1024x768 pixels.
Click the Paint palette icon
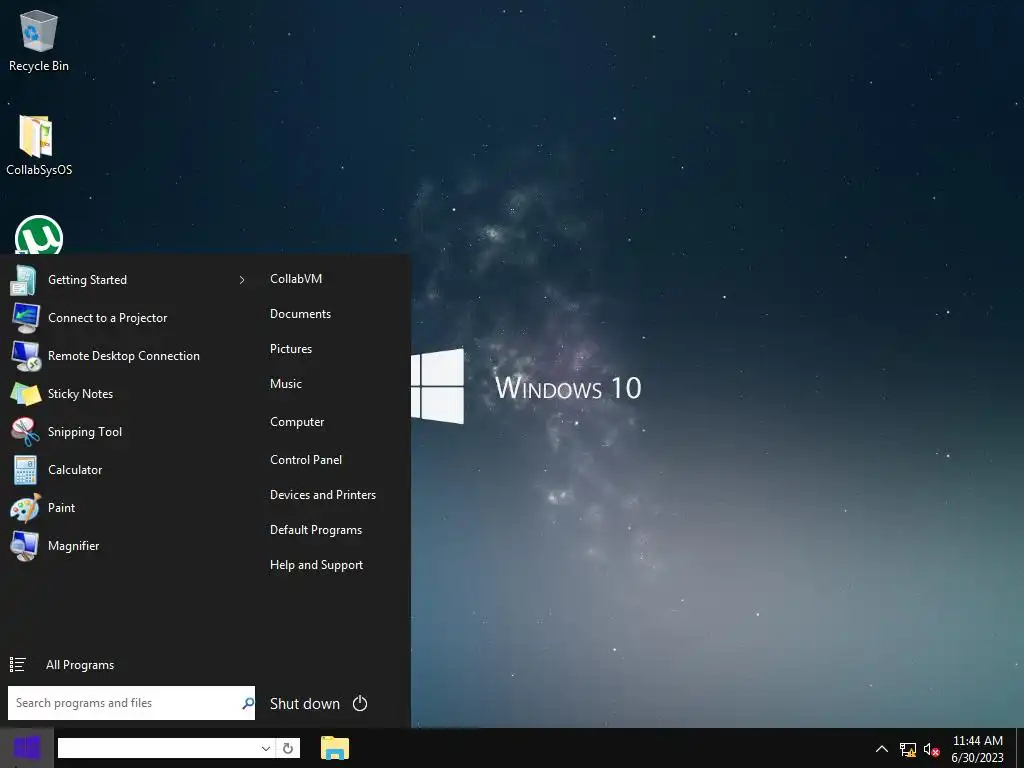[x=25, y=507]
